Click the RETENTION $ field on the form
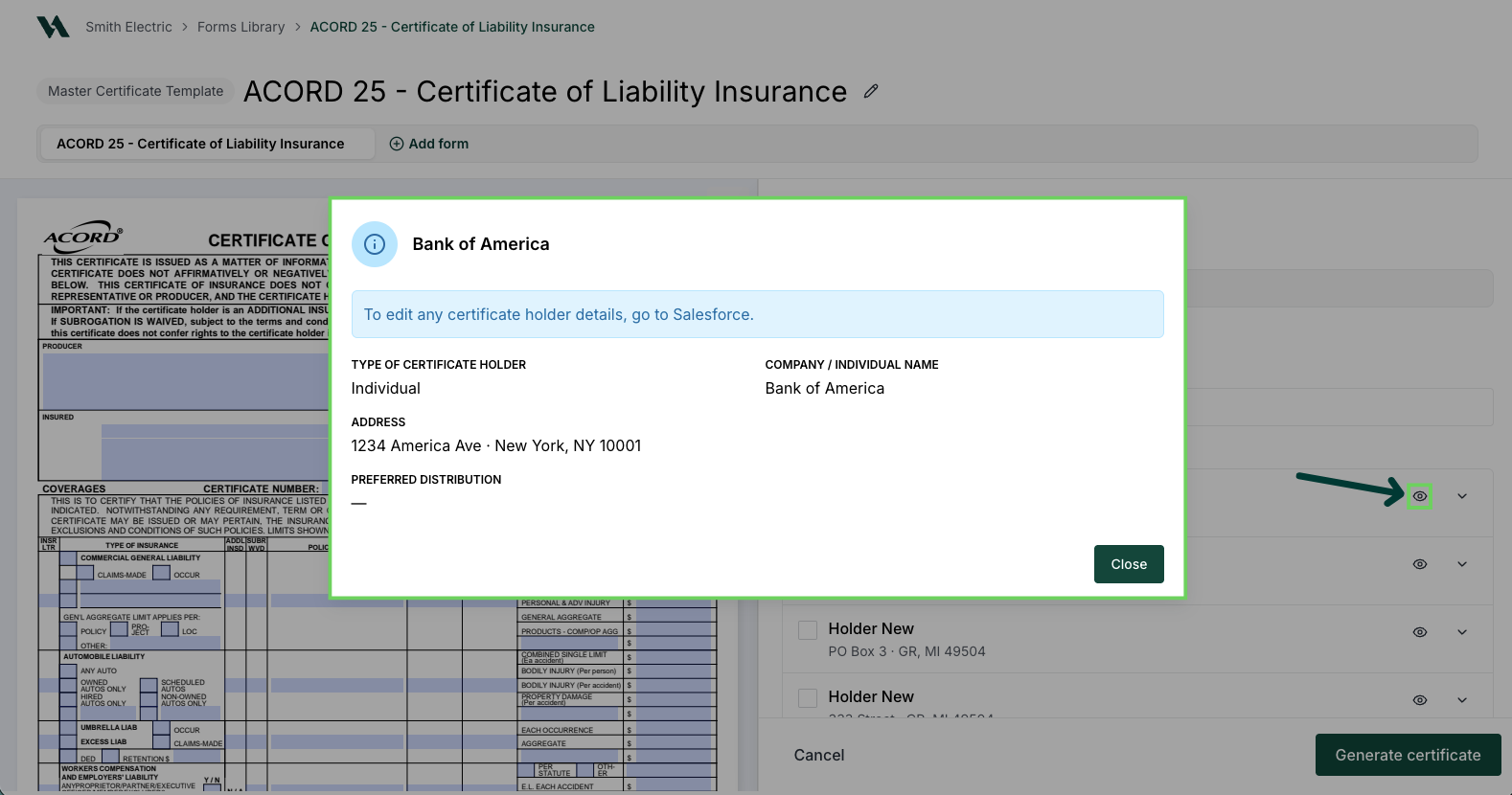This screenshot has width=1512, height=795. 196,757
